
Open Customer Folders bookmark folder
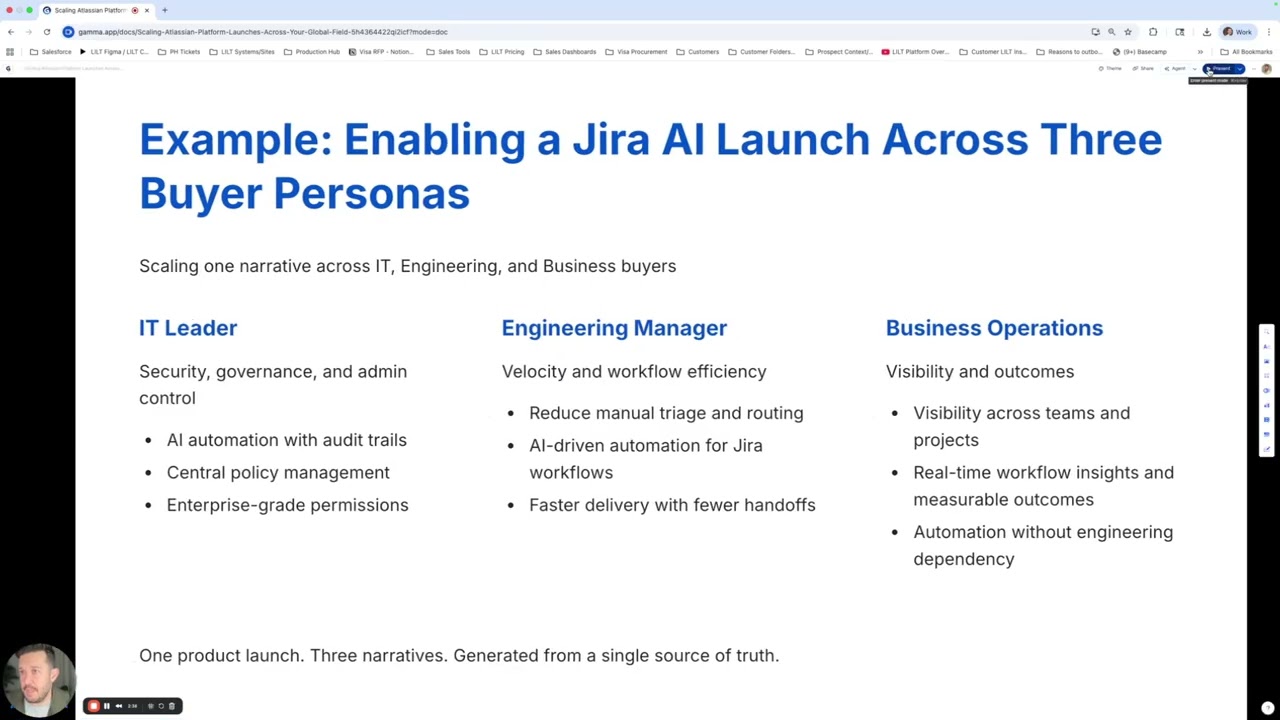(762, 52)
